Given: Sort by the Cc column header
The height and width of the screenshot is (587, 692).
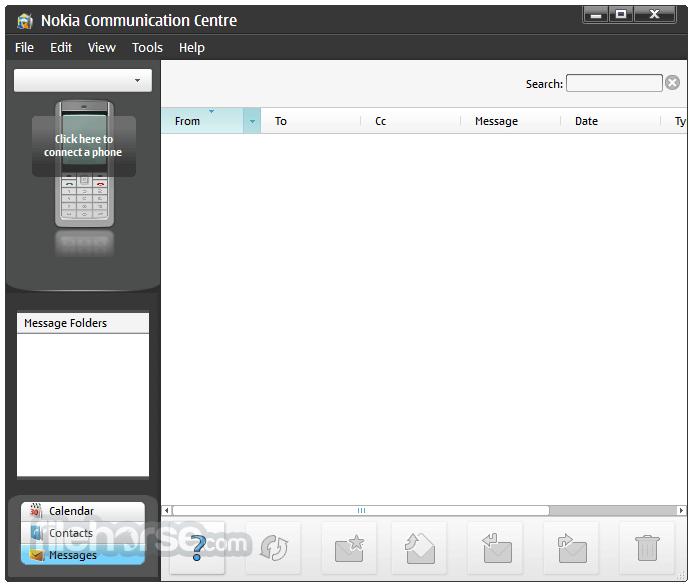Looking at the screenshot, I should click(x=411, y=121).
